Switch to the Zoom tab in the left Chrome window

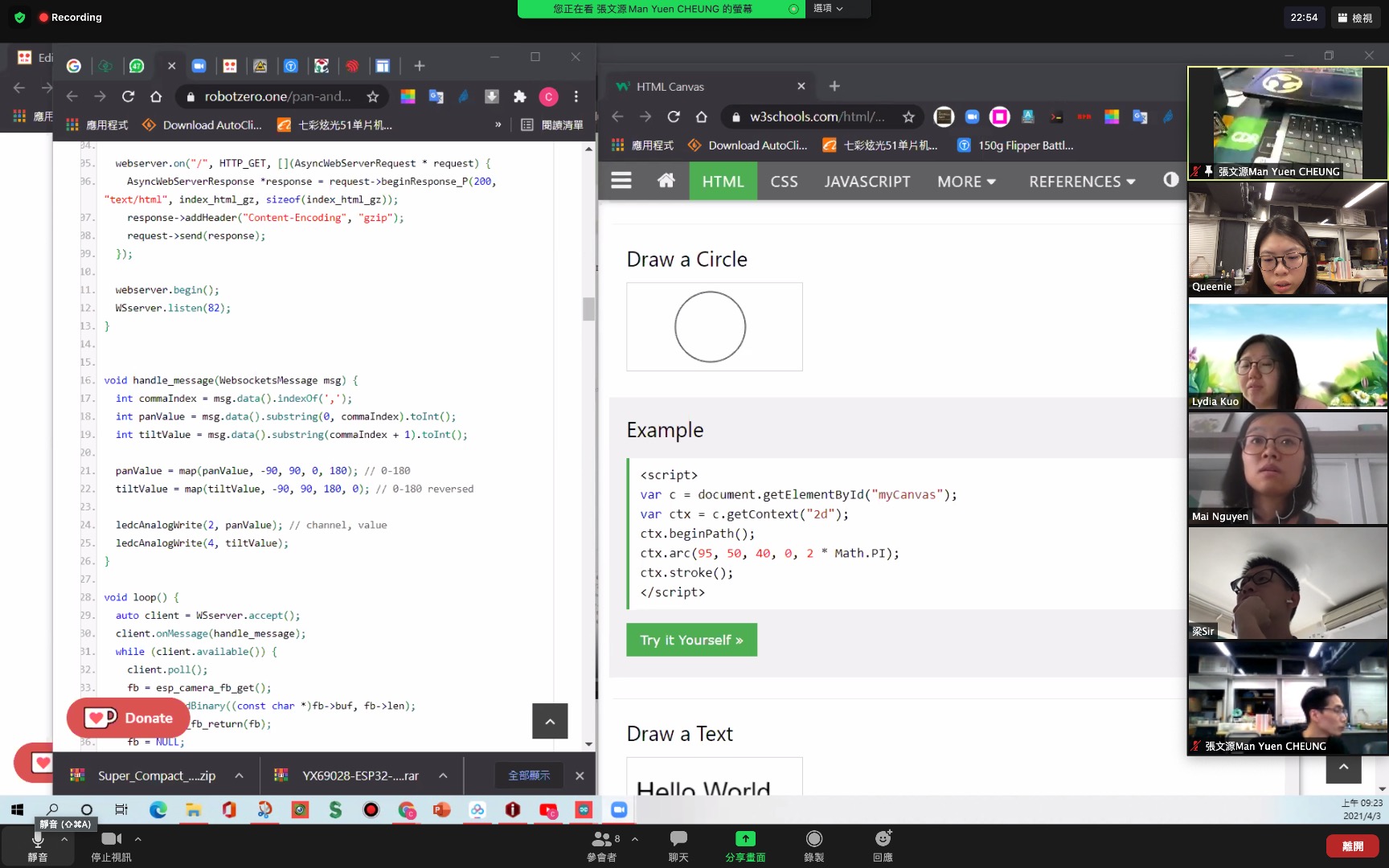point(199,66)
